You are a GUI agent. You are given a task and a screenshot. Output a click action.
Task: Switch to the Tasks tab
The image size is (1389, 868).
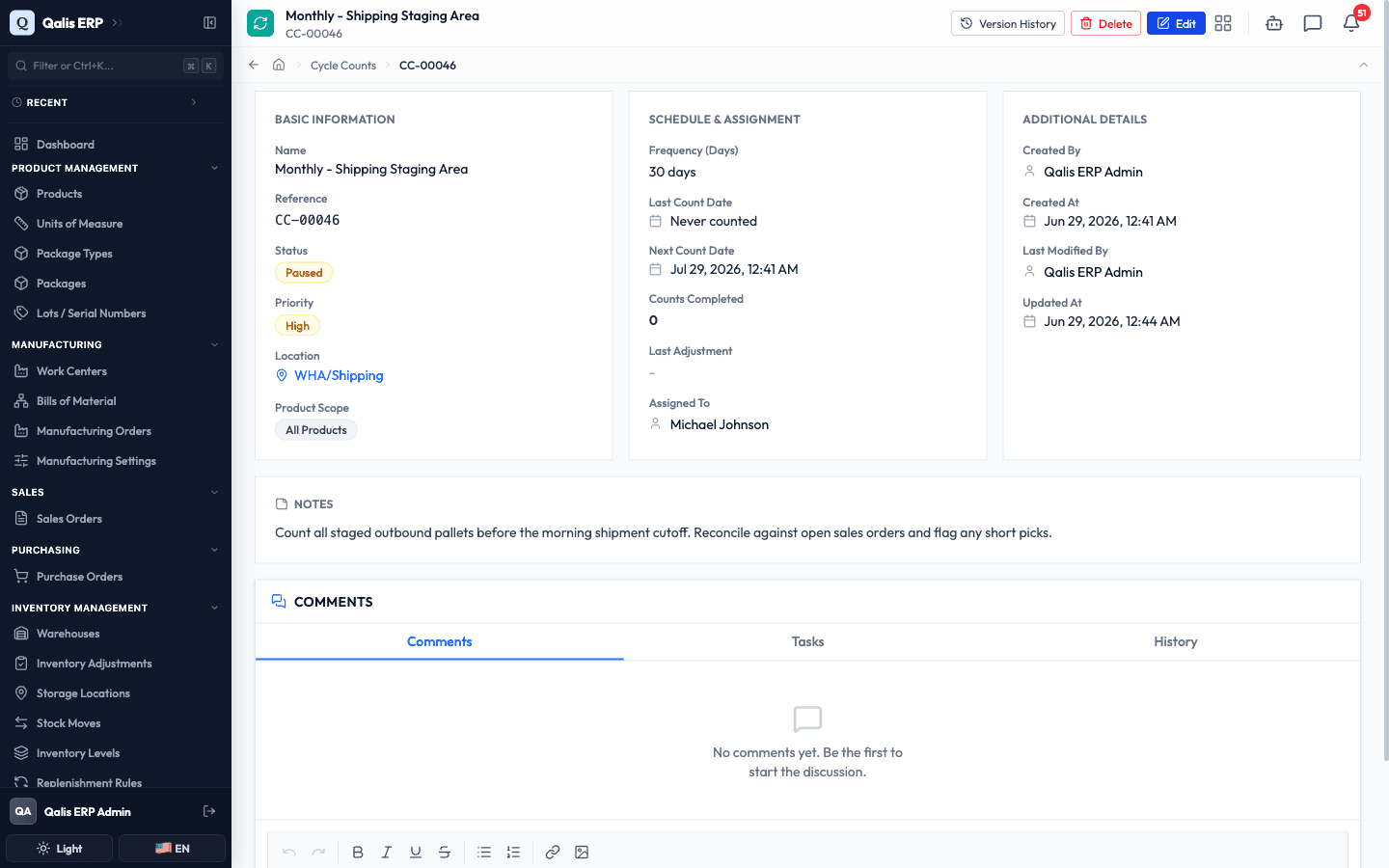[x=807, y=641]
